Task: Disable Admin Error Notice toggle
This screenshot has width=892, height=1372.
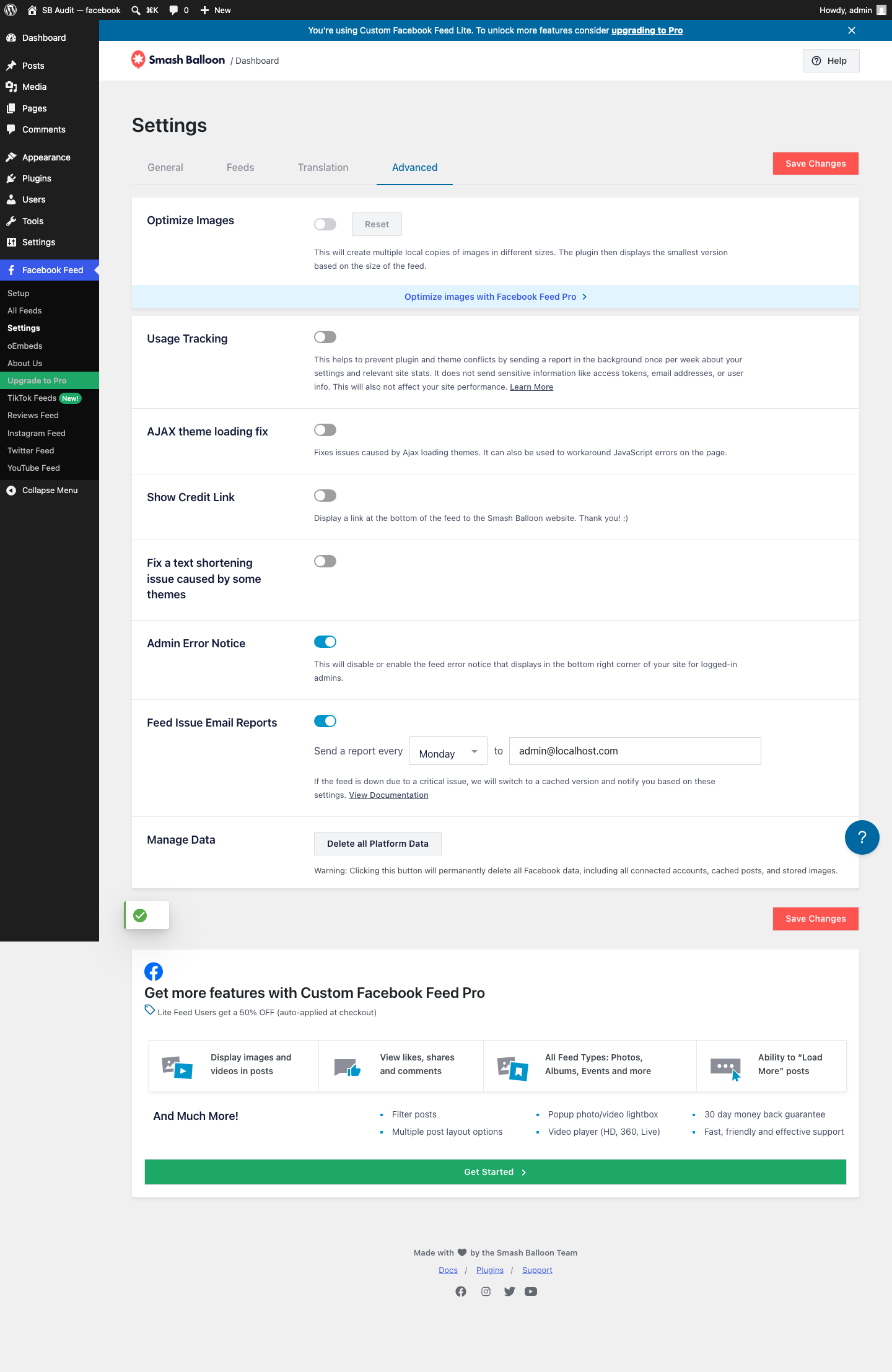Action: click(x=325, y=642)
